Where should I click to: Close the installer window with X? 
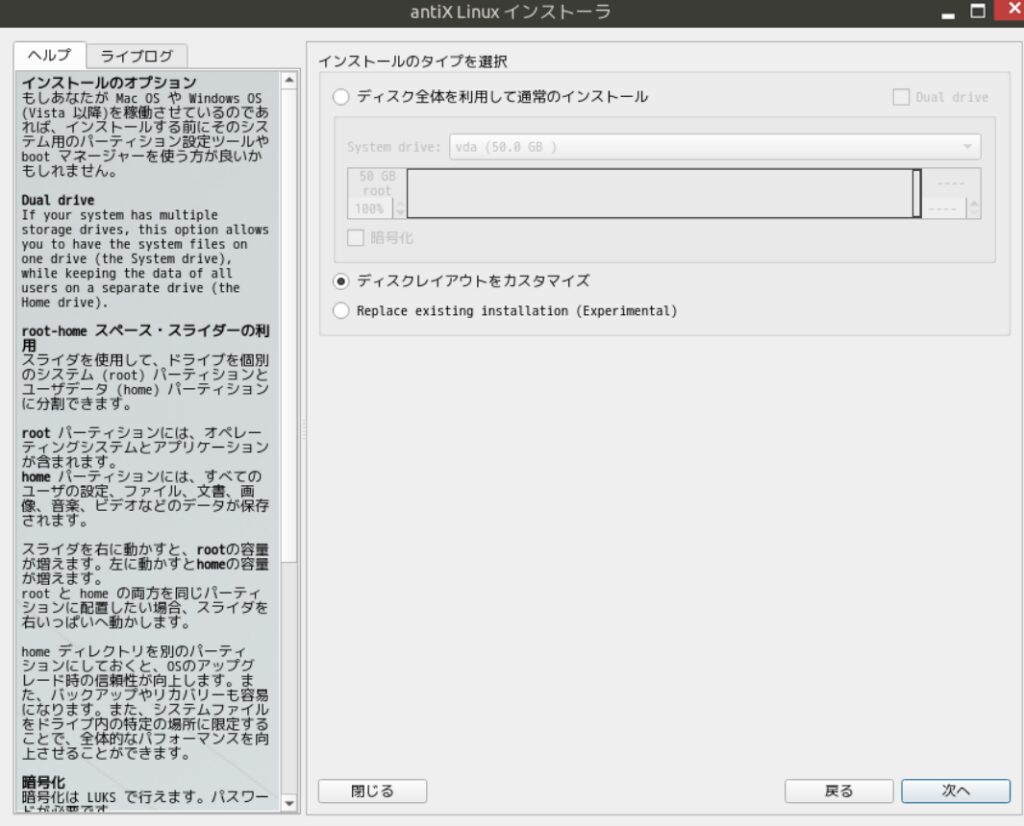click(x=1010, y=10)
